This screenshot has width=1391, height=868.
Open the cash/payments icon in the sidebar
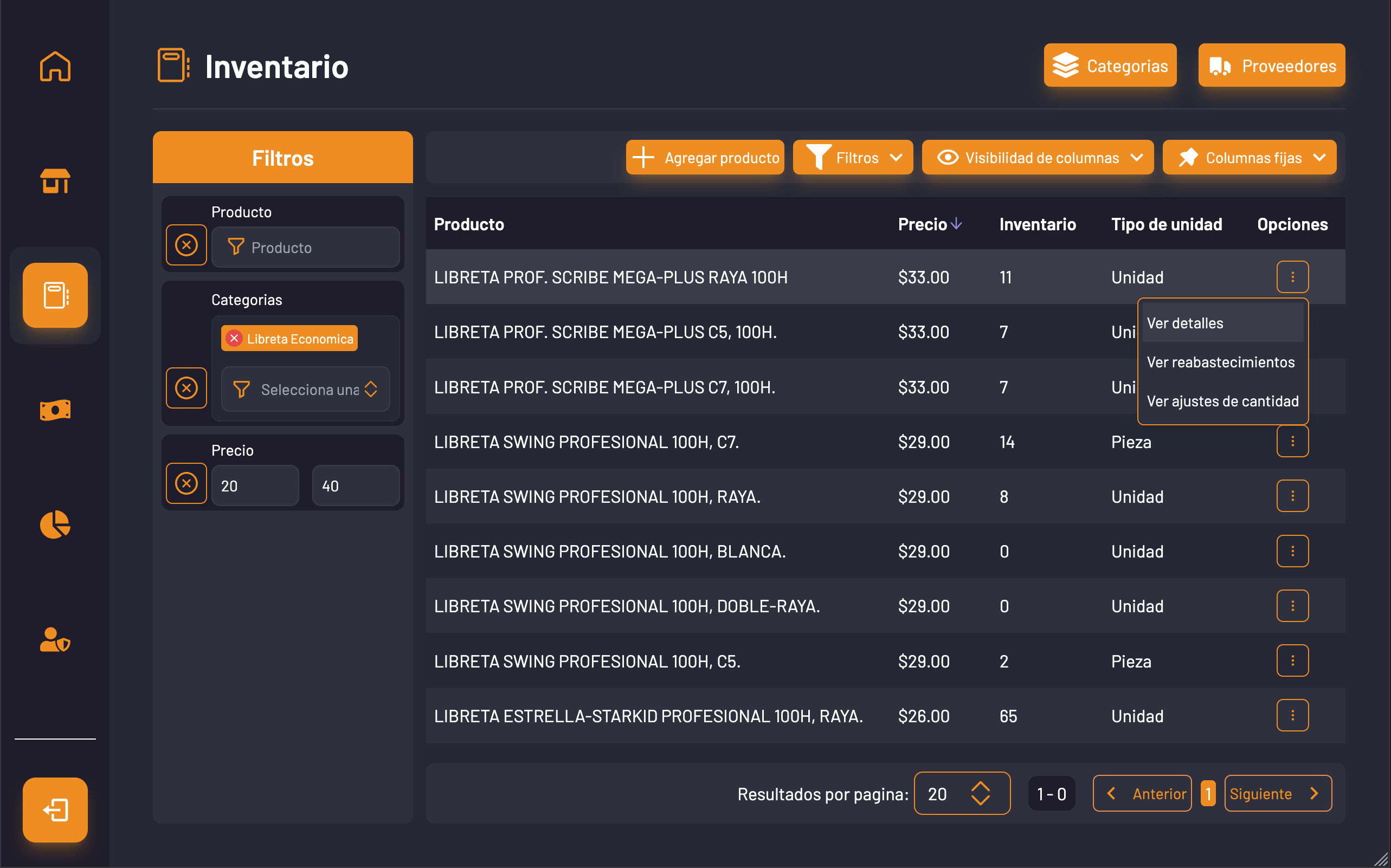[x=55, y=410]
